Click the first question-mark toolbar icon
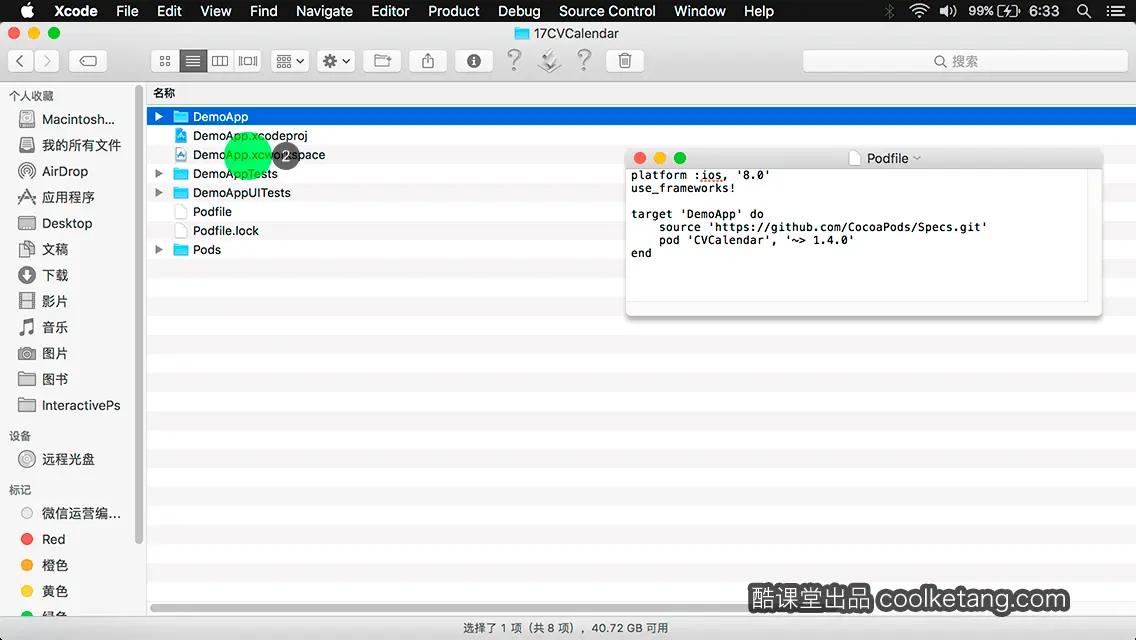The width and height of the screenshot is (1136, 640). 514,60
